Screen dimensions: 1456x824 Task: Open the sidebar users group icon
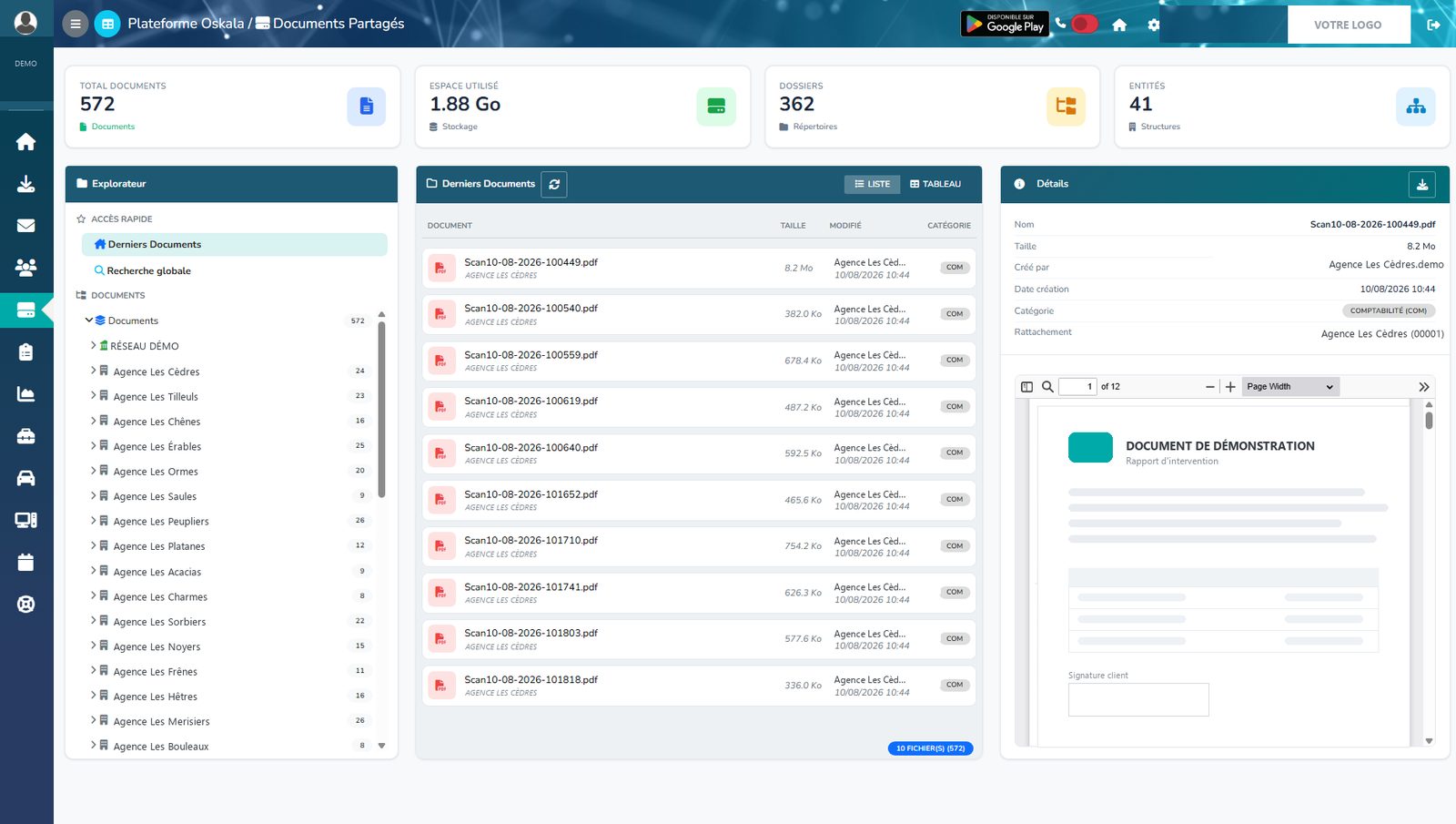26,268
